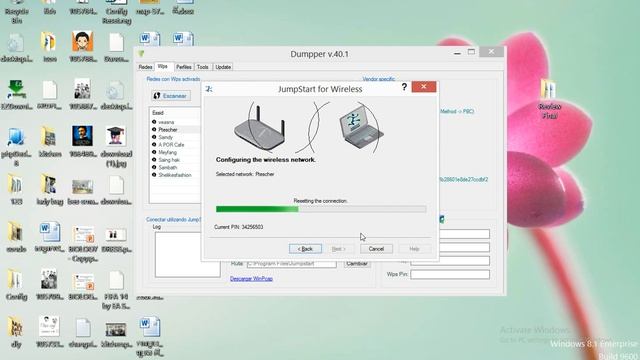Viewport: 640px width, 360px height.
Task: Minimize the Dumpper window
Action: pos(457,53)
